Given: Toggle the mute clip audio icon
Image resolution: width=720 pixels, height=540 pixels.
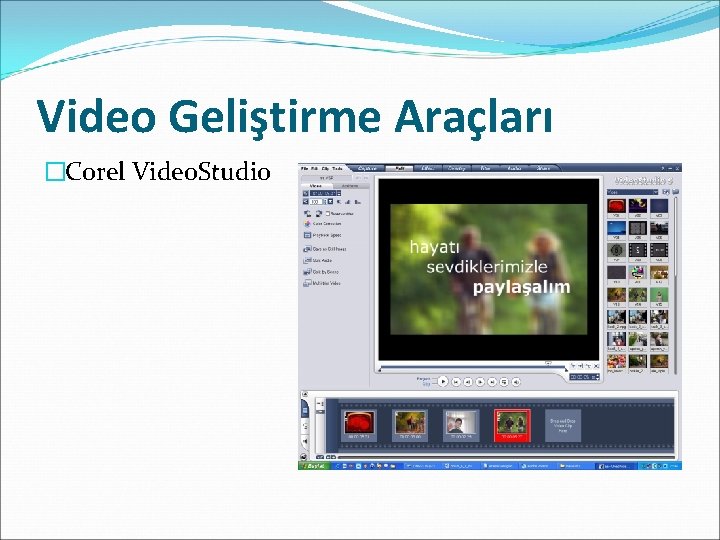Looking at the screenshot, I should pyautogui.click(x=339, y=202).
